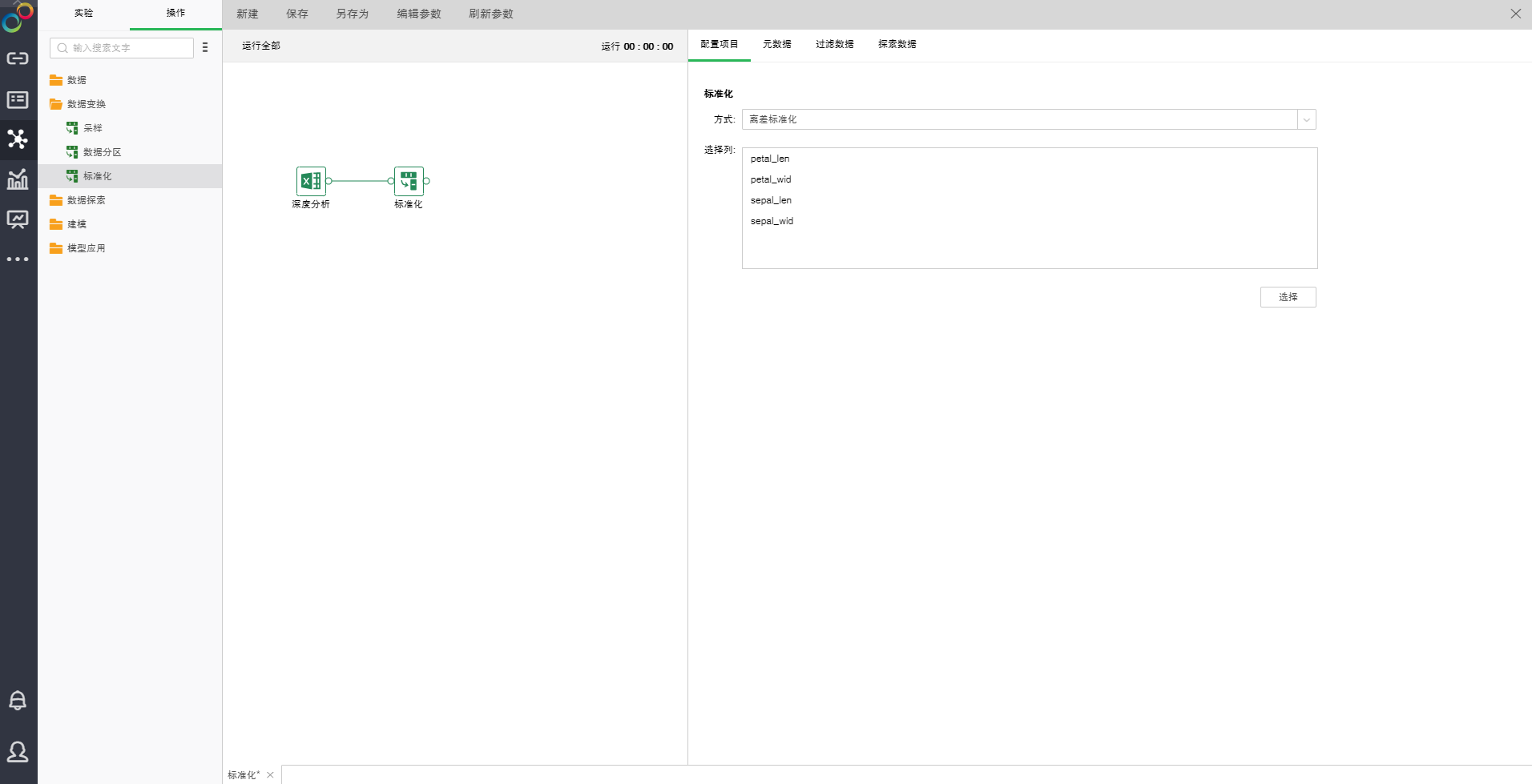
Task: Click the user profile icon
Action: coord(18,751)
